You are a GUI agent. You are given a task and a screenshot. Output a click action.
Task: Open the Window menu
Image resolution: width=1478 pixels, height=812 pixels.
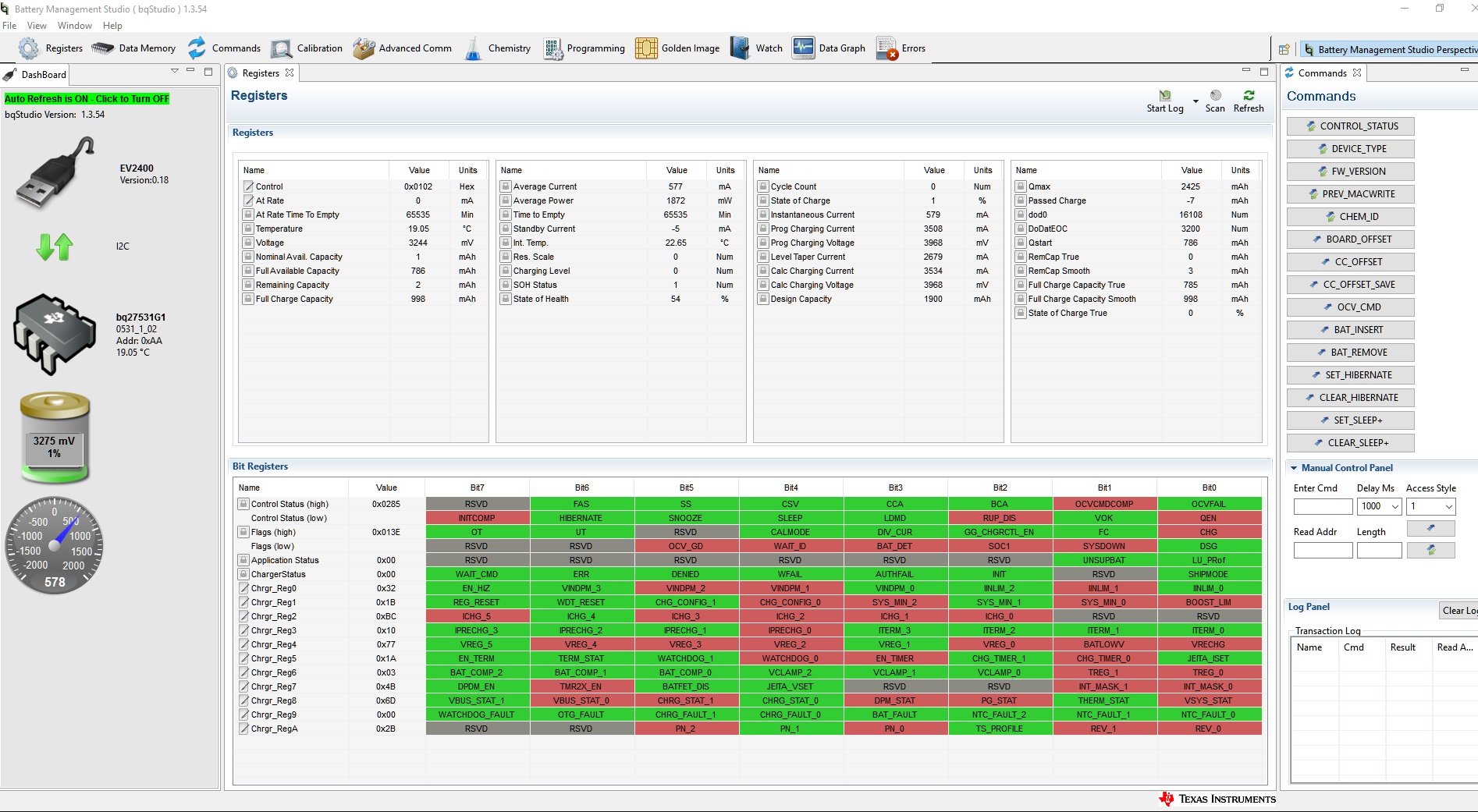point(75,26)
